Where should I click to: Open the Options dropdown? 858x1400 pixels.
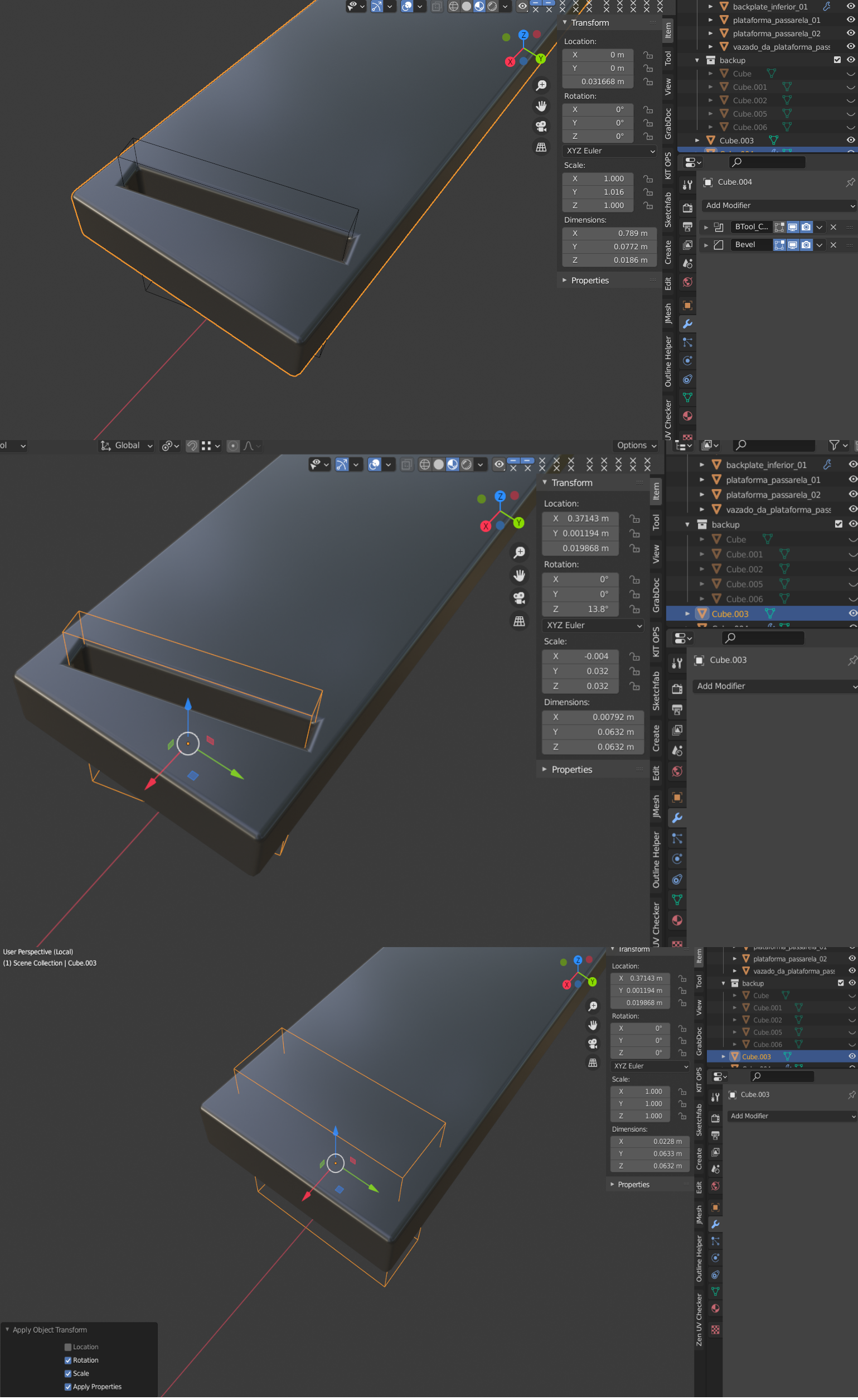(636, 446)
